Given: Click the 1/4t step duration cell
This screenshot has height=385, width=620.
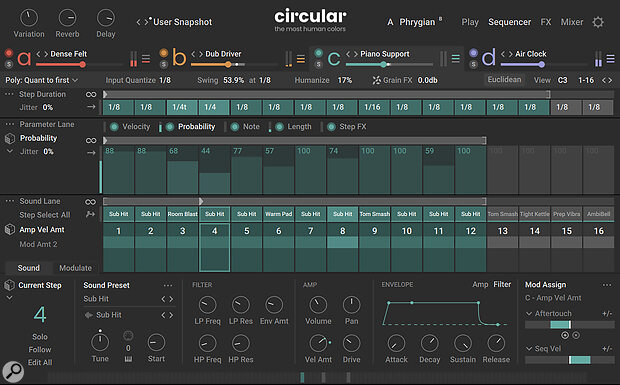Looking at the screenshot, I should pos(182,107).
